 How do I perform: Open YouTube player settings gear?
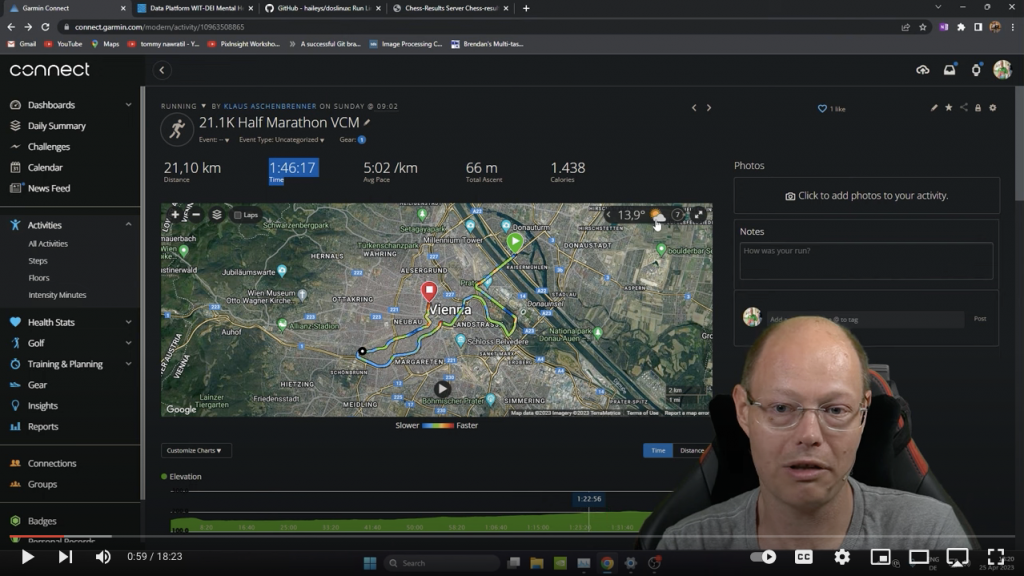click(x=842, y=556)
